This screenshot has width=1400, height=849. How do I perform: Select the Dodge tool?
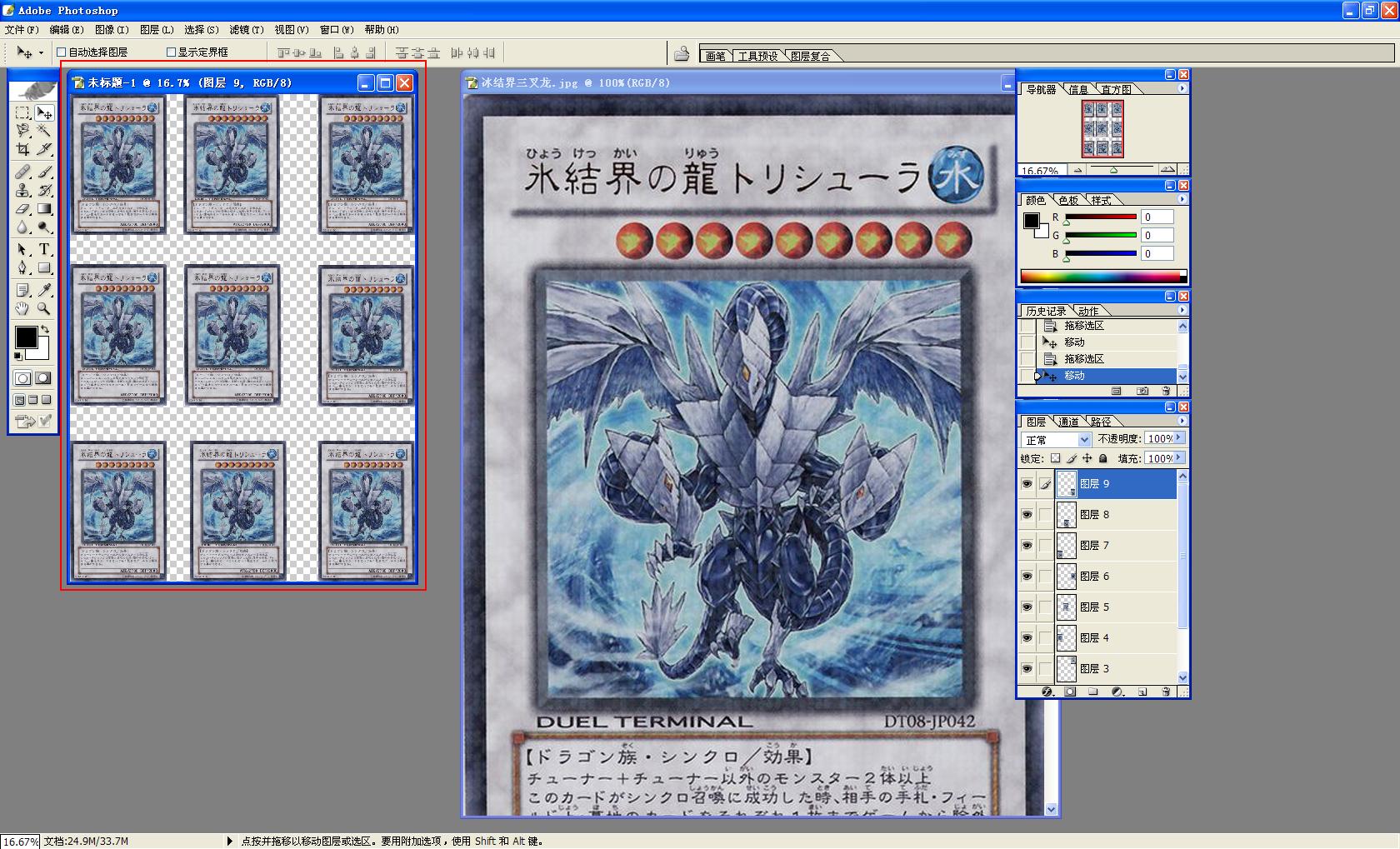[44, 227]
